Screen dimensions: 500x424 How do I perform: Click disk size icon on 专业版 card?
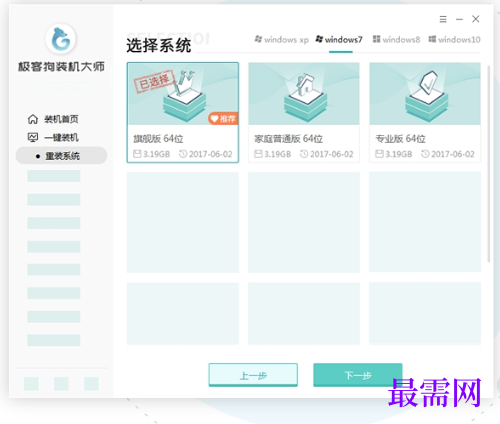point(379,154)
